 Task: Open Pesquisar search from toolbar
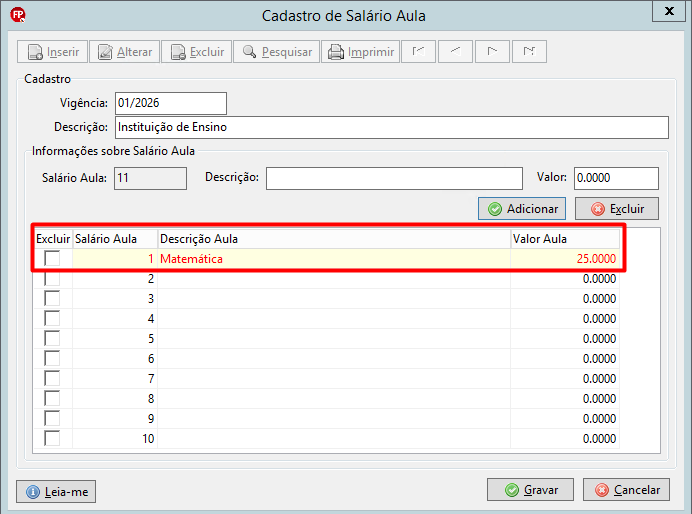276,52
